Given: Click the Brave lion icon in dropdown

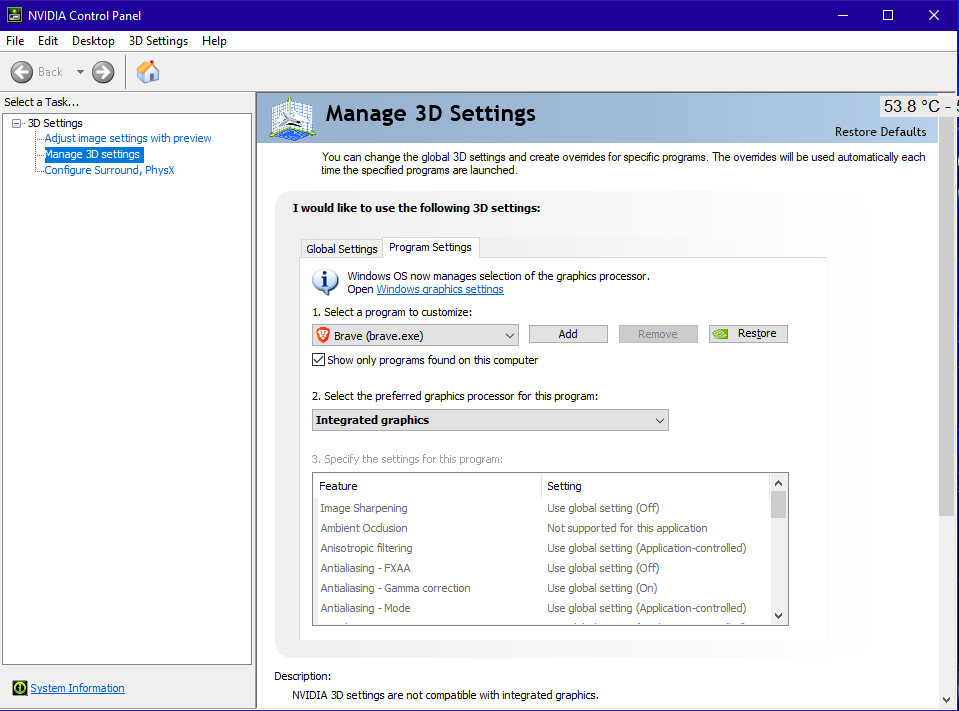Looking at the screenshot, I should click(323, 335).
